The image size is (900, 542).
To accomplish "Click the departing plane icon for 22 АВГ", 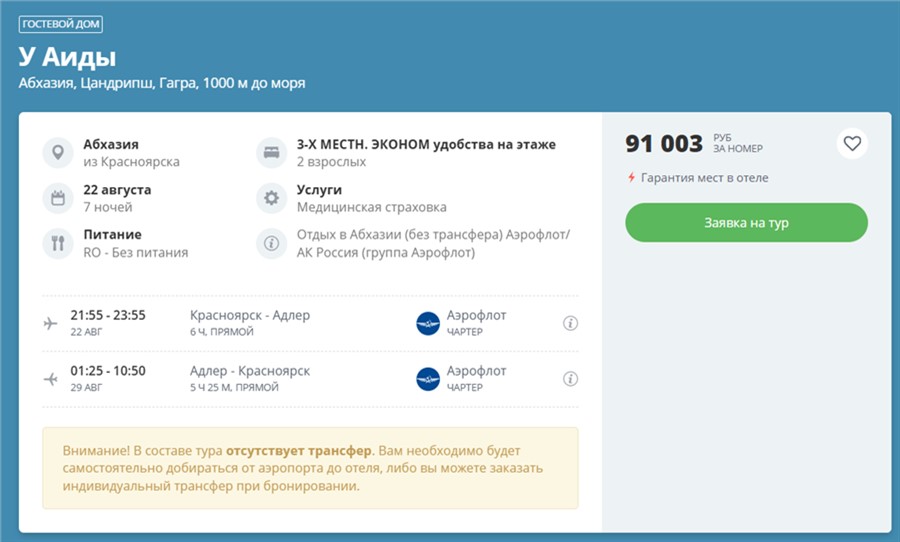I will 51,323.
